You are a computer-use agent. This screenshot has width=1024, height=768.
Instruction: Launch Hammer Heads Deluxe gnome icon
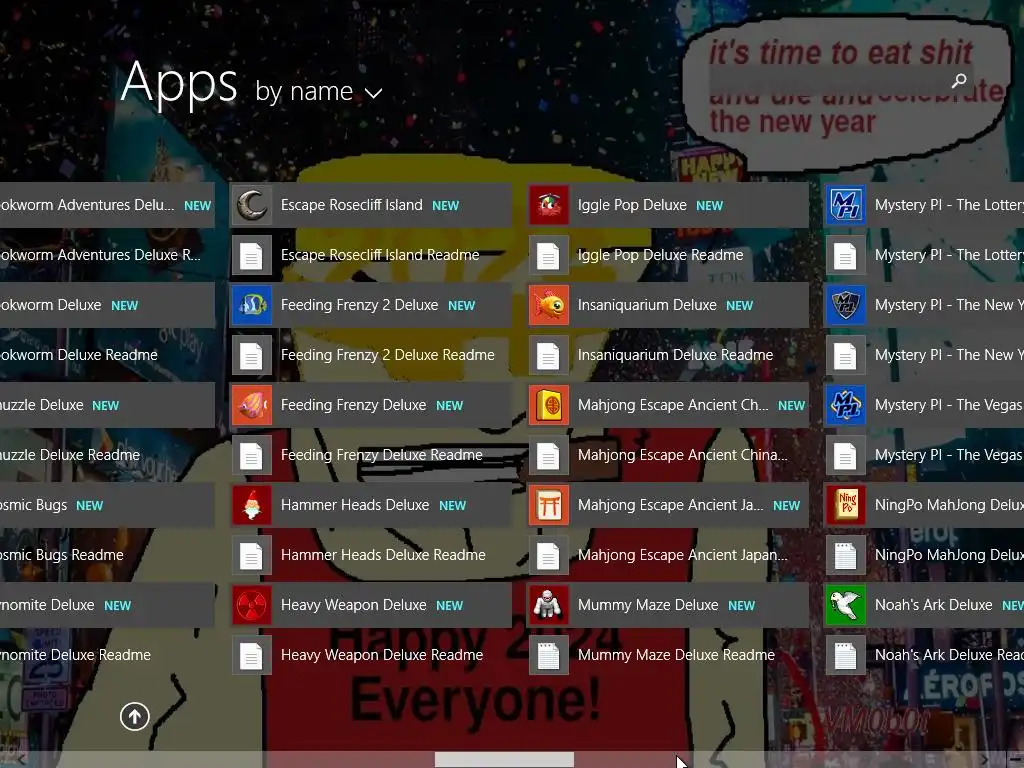pyautogui.click(x=251, y=505)
